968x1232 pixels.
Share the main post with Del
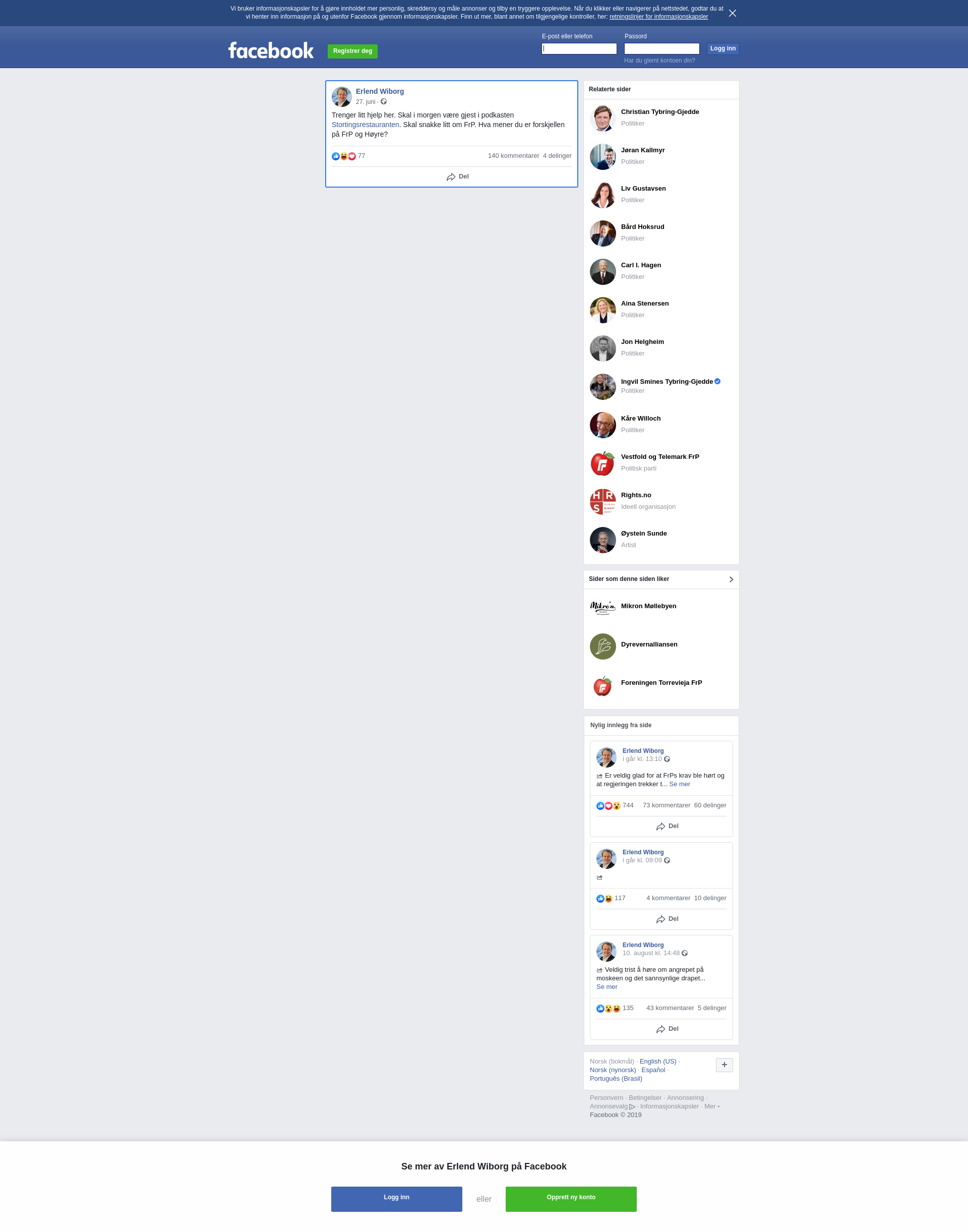point(457,177)
